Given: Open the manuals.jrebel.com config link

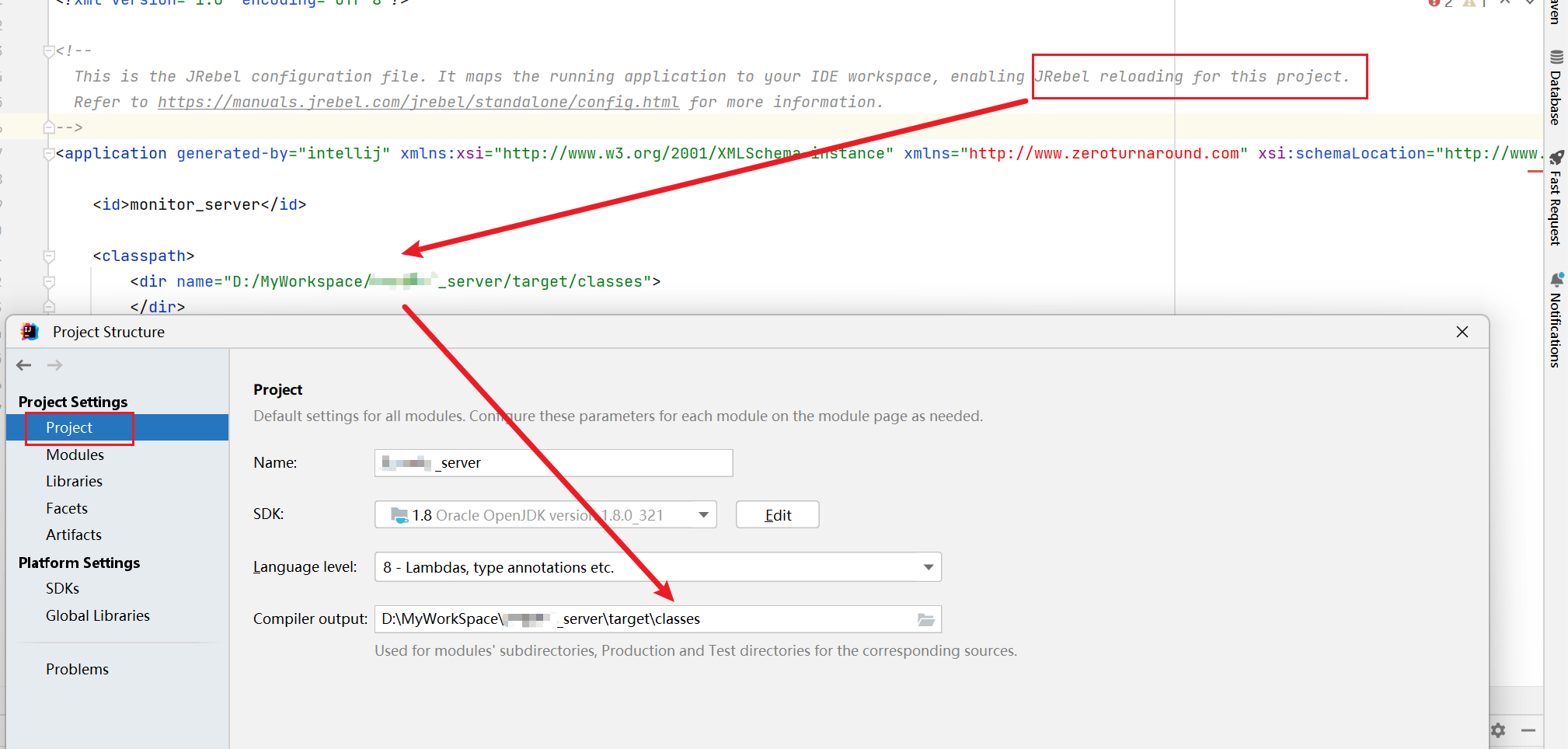Looking at the screenshot, I should click(x=418, y=103).
